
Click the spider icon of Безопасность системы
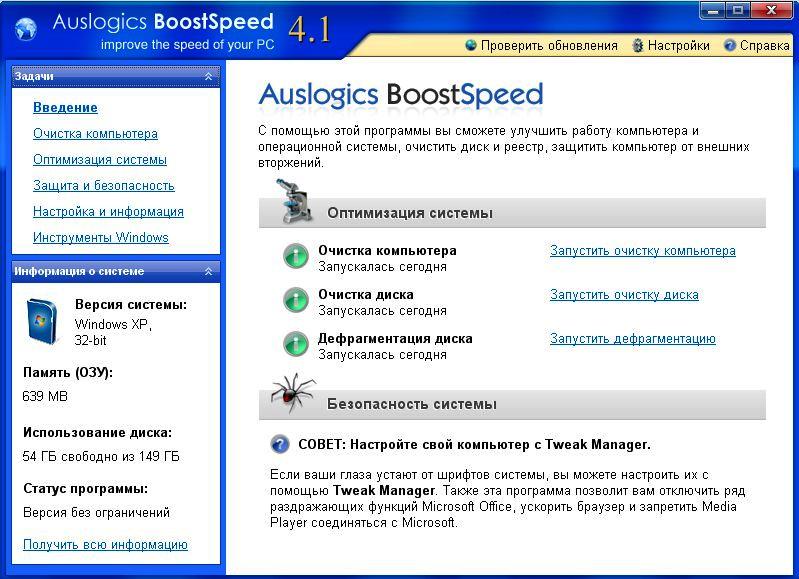(292, 393)
